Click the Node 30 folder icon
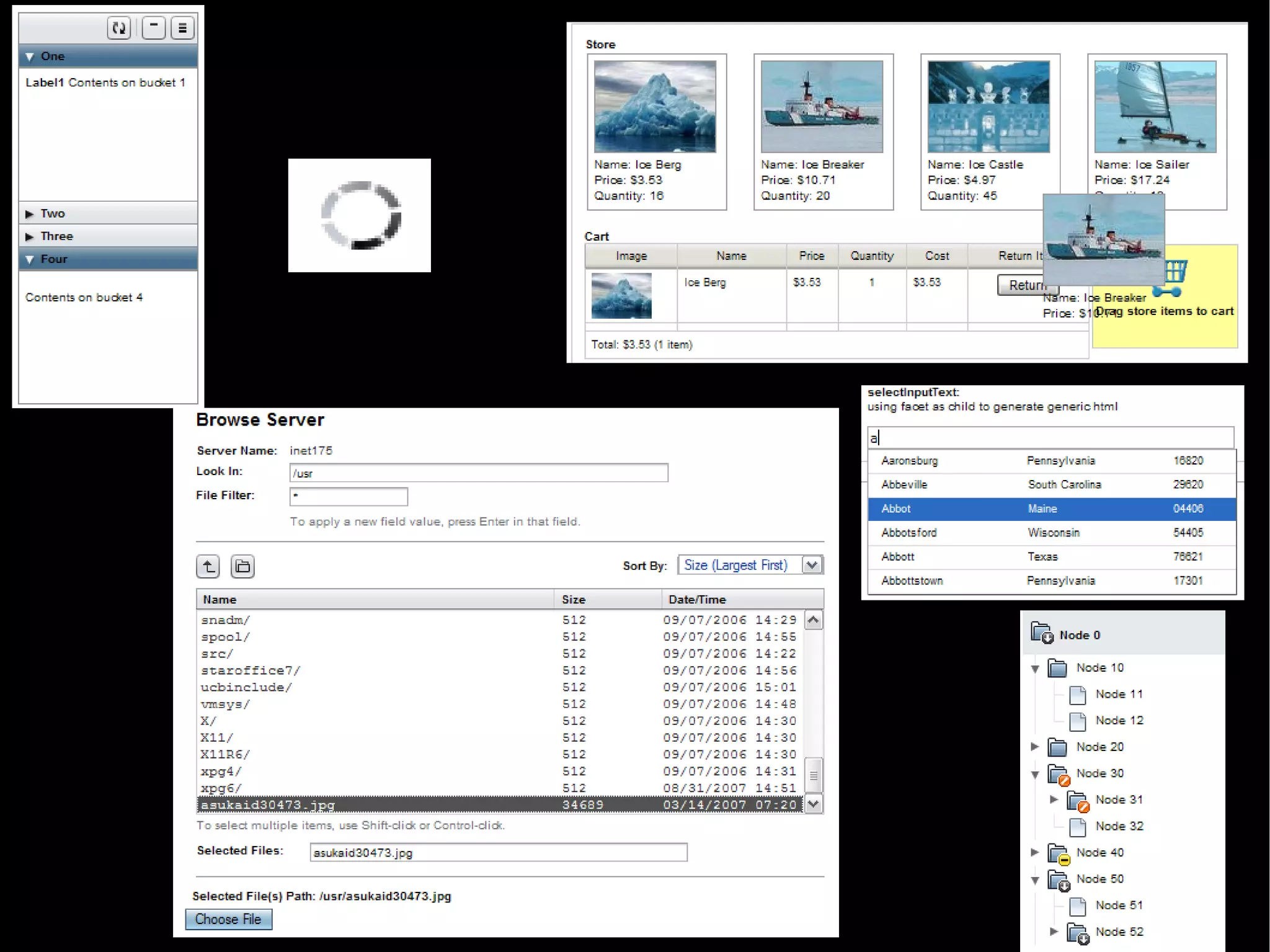Image resolution: width=1270 pixels, height=952 pixels. 1059,774
